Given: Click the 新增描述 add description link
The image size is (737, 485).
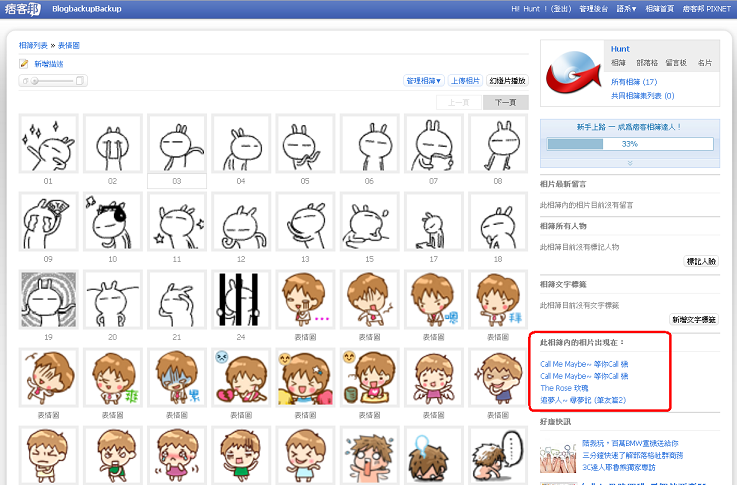Looking at the screenshot, I should (49, 64).
